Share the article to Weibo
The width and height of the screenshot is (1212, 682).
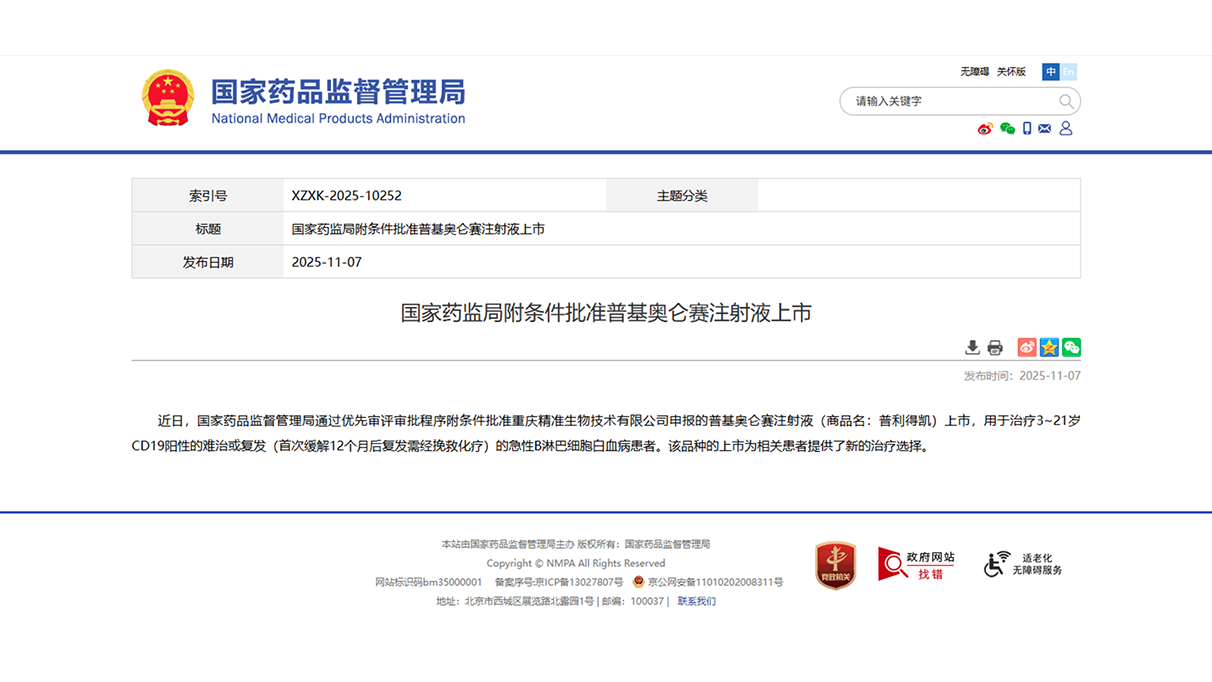[1026, 347]
